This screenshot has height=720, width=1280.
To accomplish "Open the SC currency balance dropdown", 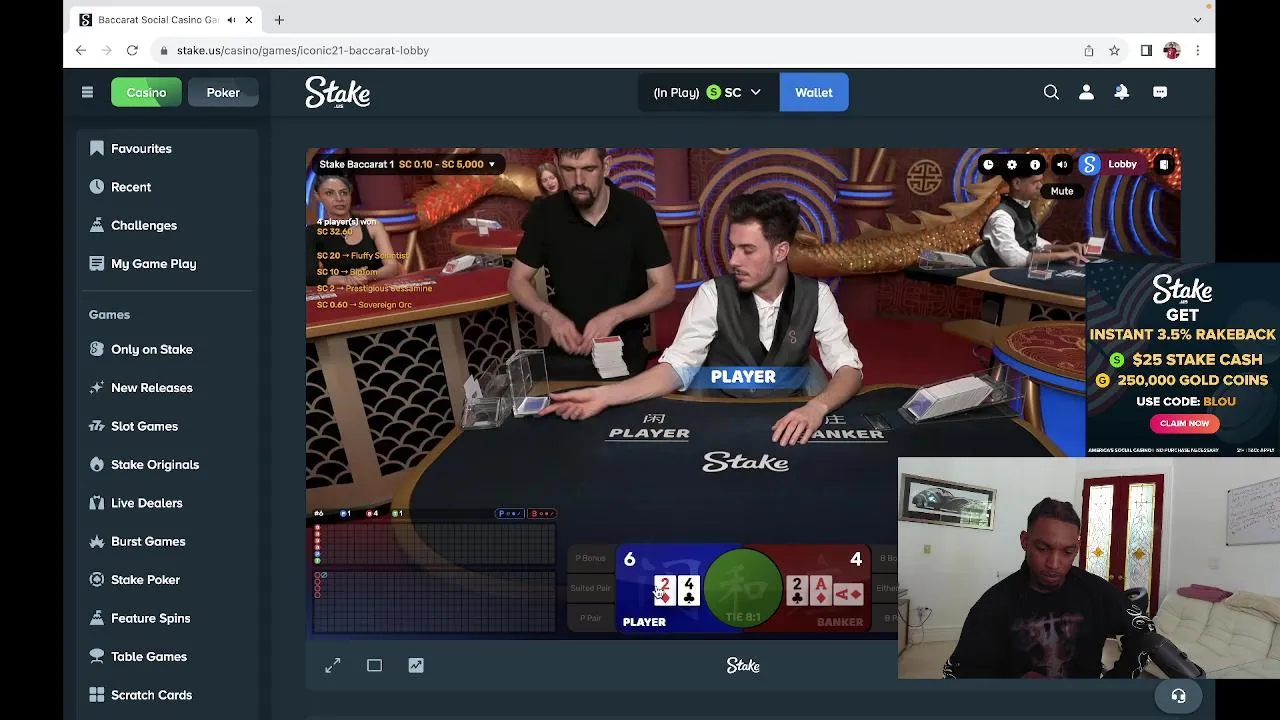I will [708, 92].
